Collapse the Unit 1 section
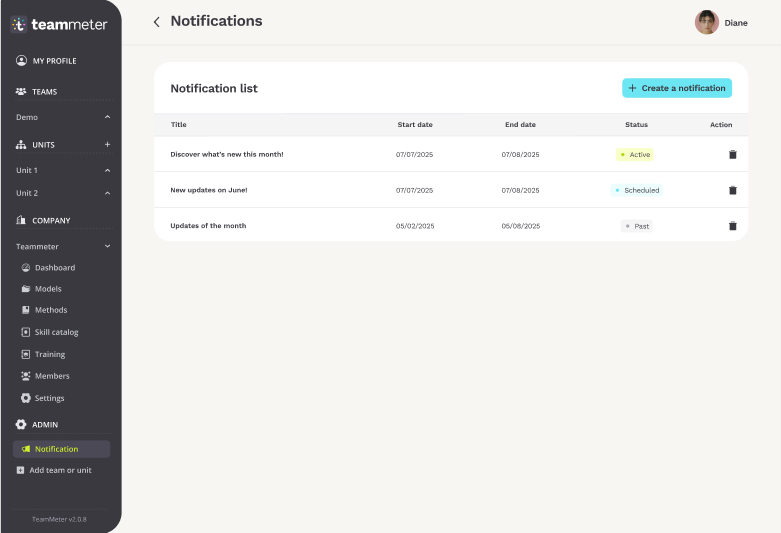 click(108, 171)
